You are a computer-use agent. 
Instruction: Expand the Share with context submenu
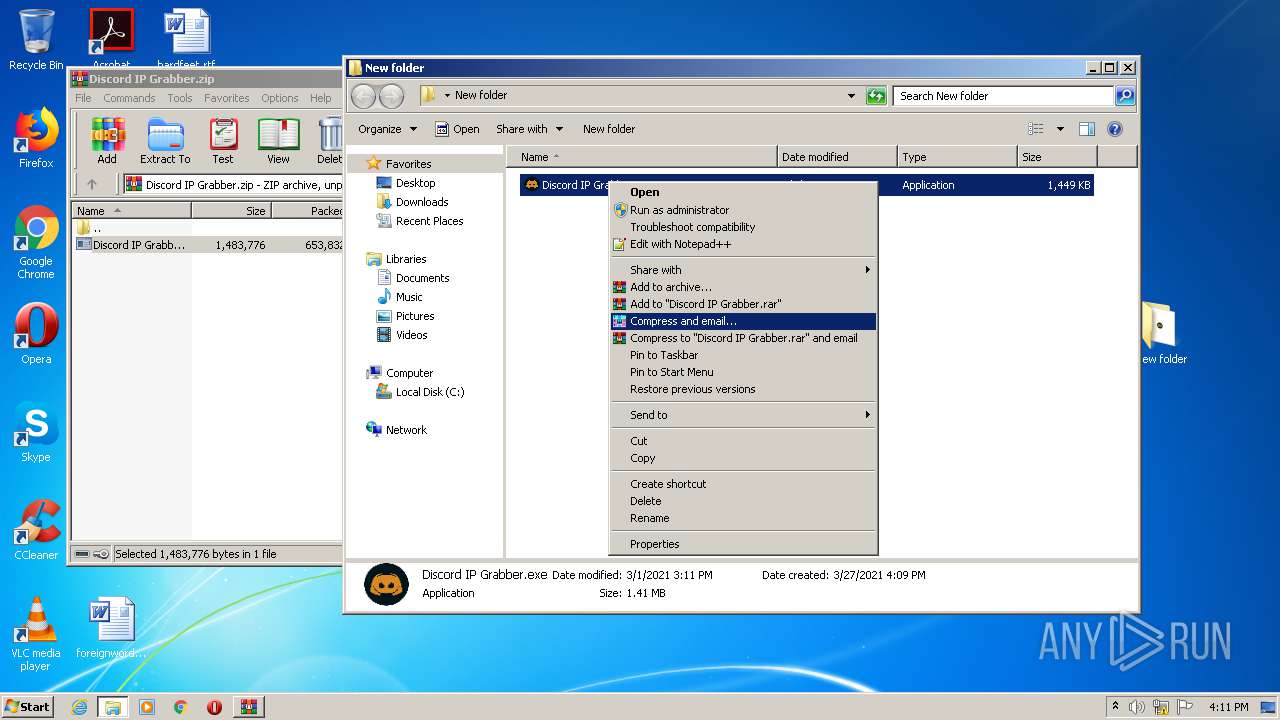pyautogui.click(x=743, y=270)
